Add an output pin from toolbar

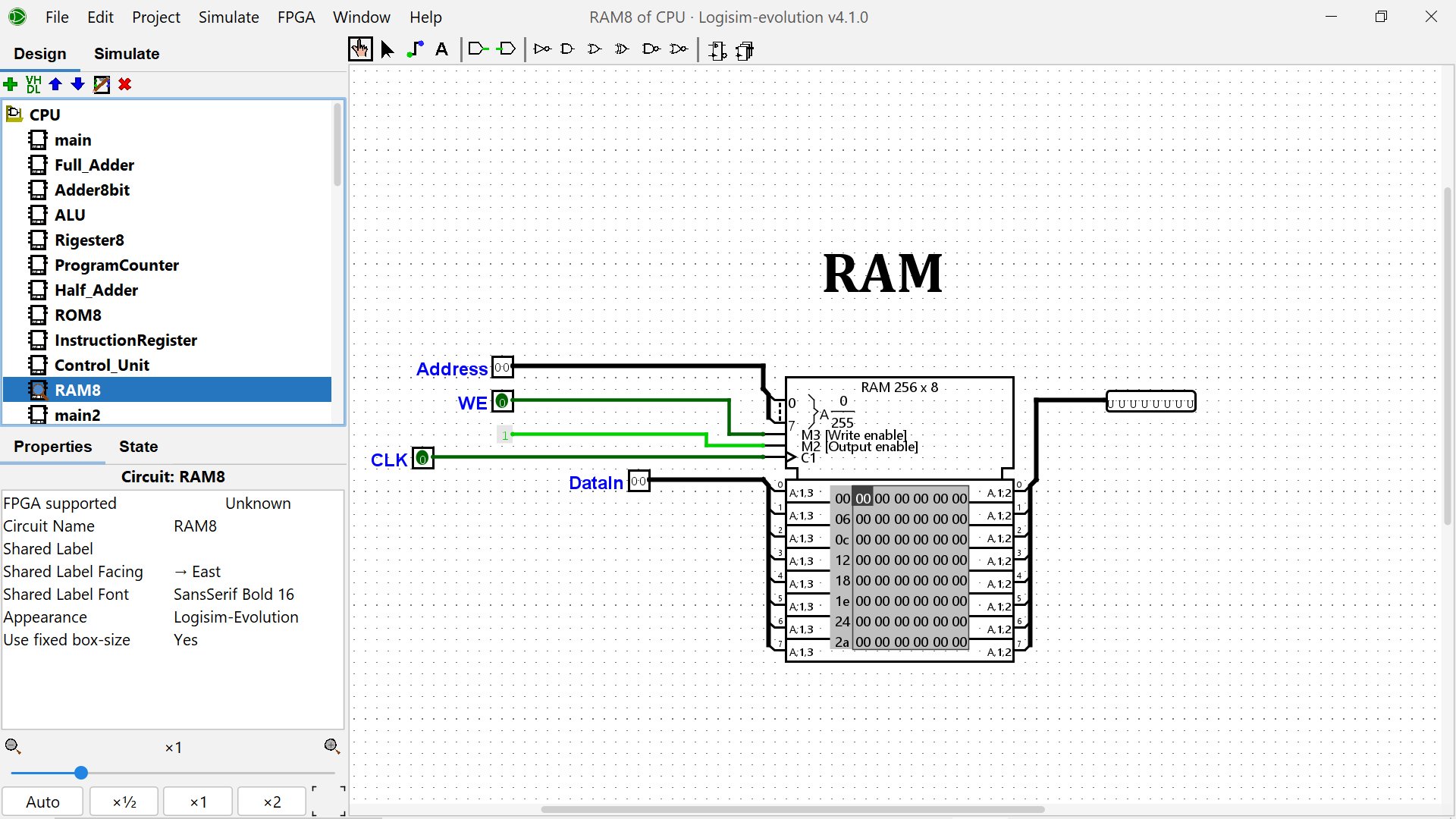507,49
